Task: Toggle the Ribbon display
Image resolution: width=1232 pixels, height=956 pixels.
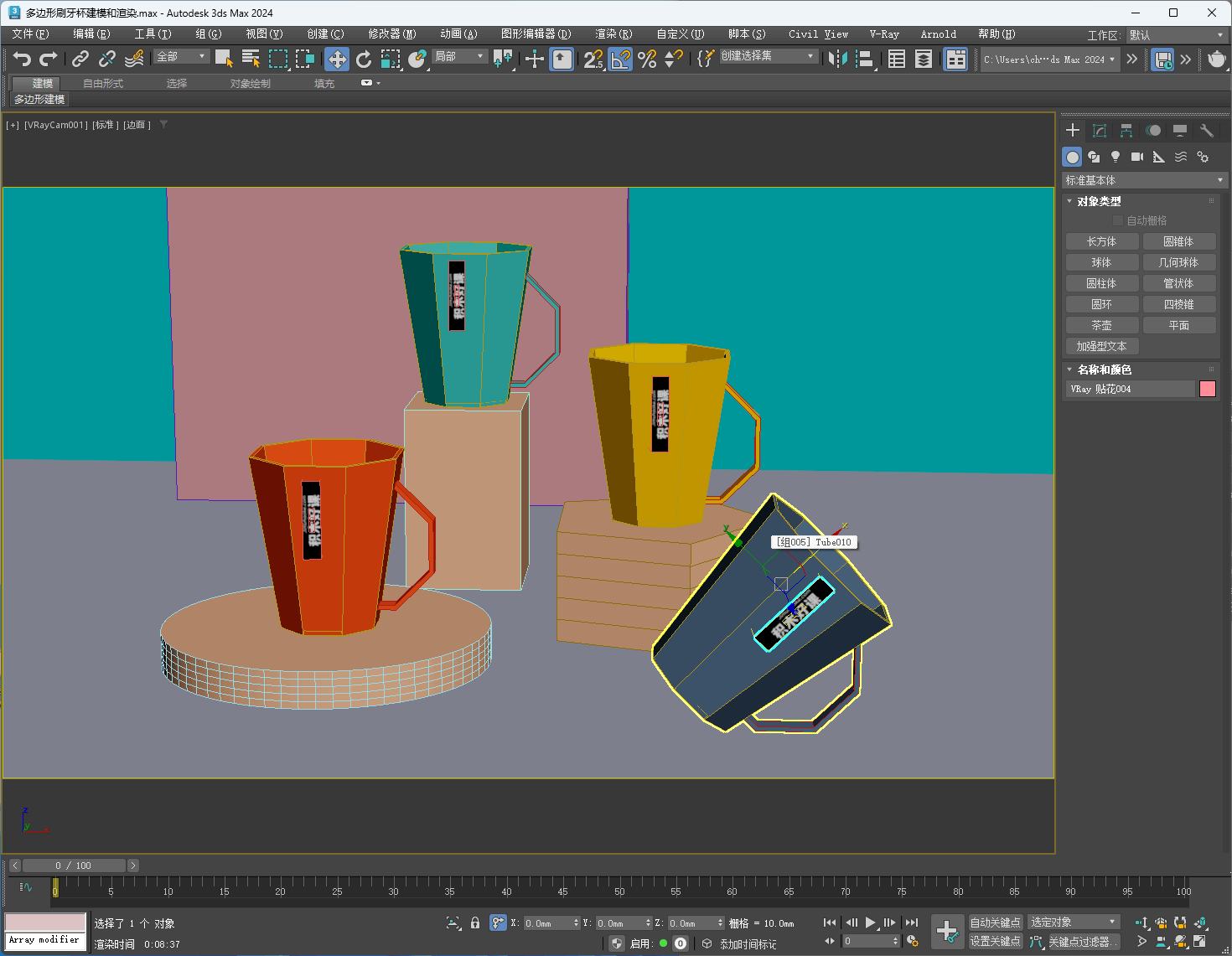Action: point(955,59)
